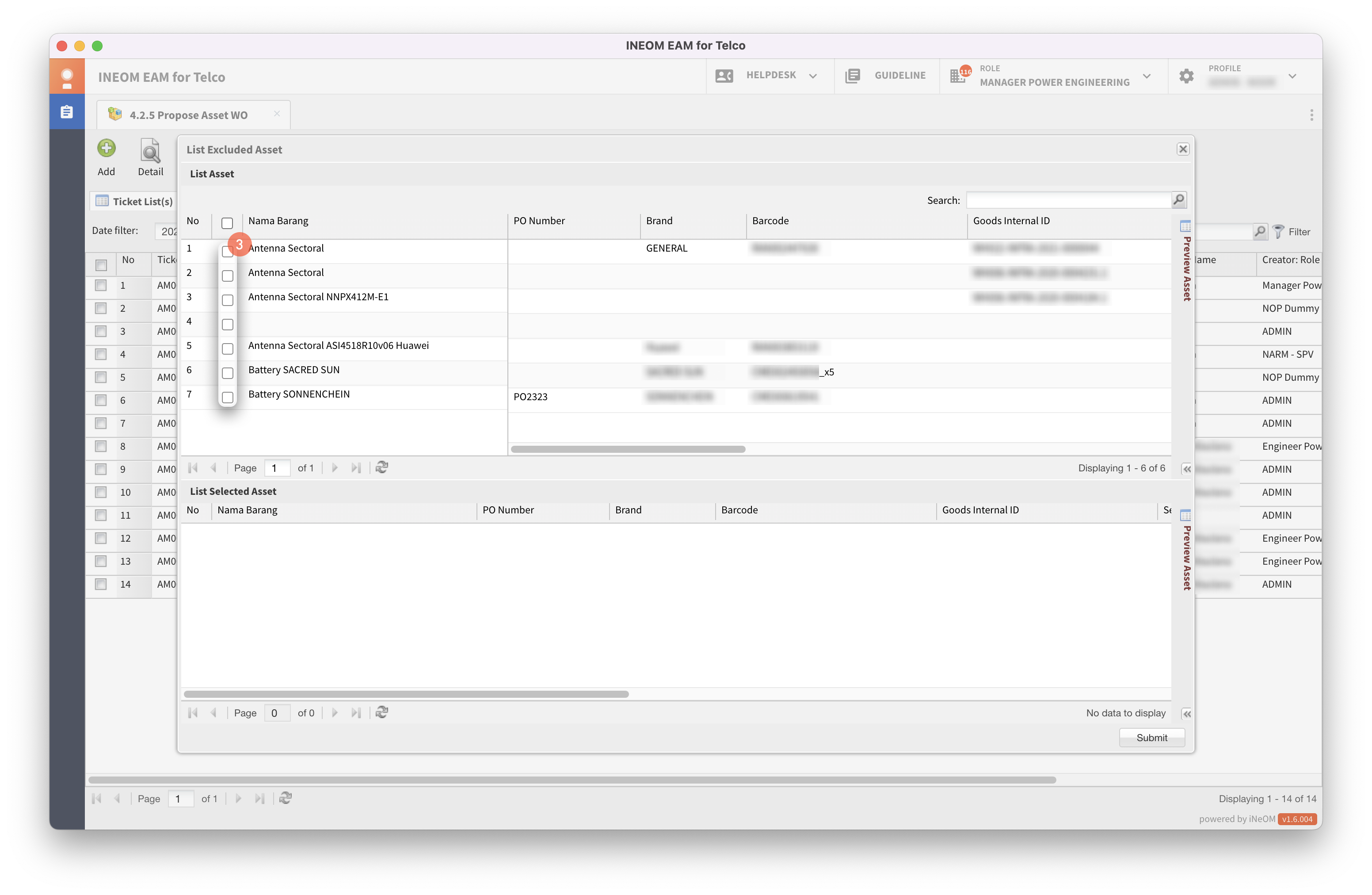This screenshot has width=1372, height=895.
Task: Open the clipboard sidebar icon
Action: pos(67,111)
